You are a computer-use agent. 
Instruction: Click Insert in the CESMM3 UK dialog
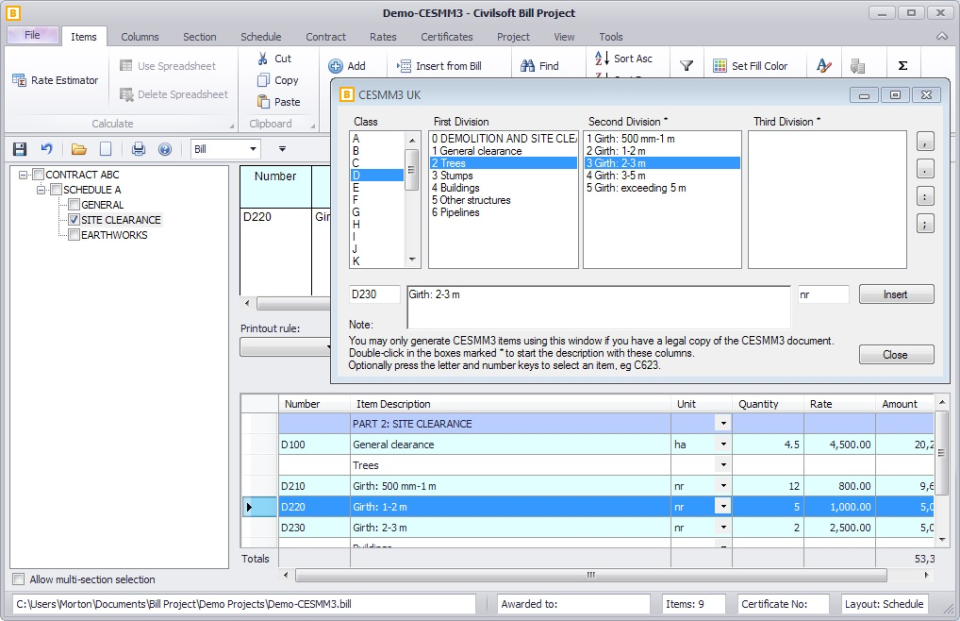tap(897, 294)
